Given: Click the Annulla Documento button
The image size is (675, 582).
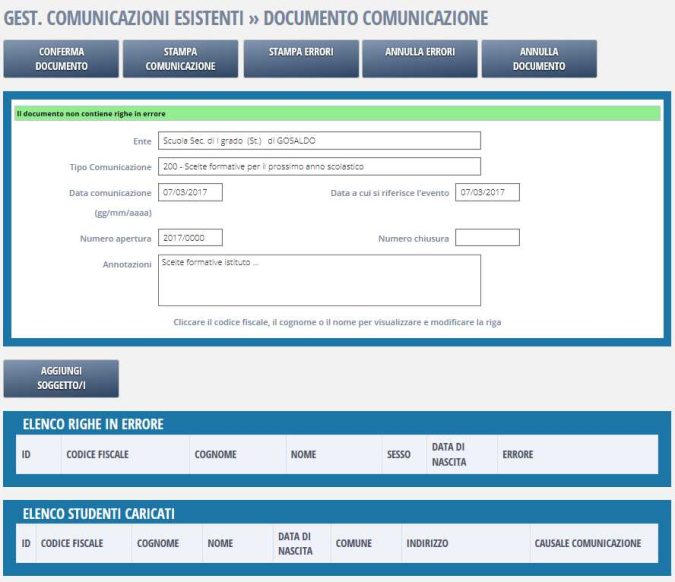Looking at the screenshot, I should click(539, 59).
